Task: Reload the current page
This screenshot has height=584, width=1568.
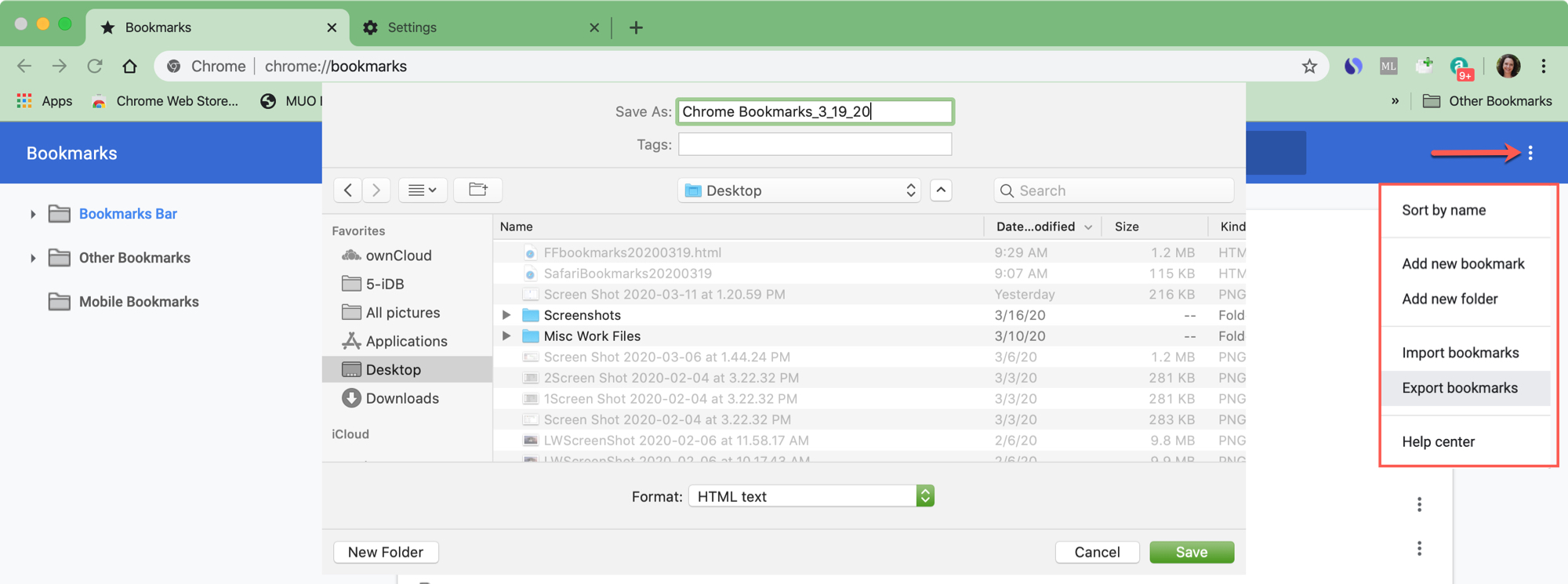Action: coord(95,66)
